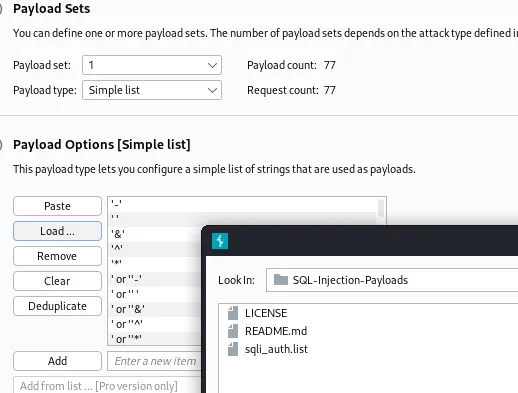The image size is (518, 393).
Task: Select the README.md file icon
Action: point(233,331)
